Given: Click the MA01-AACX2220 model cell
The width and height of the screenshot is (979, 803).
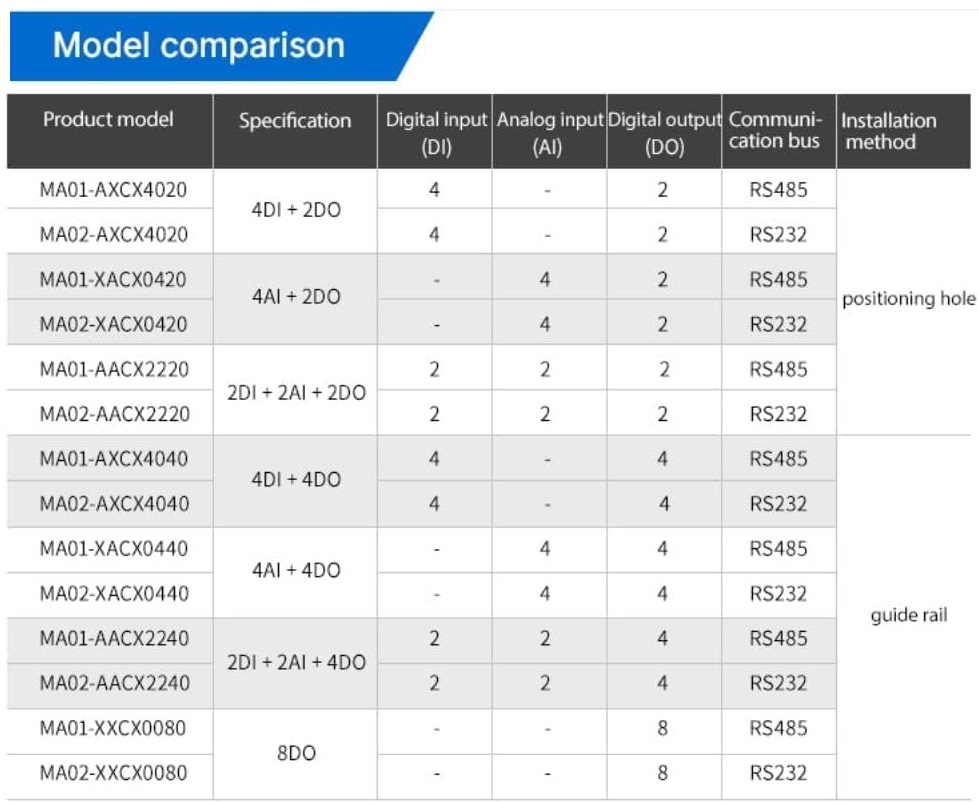Looking at the screenshot, I should click(114, 369).
